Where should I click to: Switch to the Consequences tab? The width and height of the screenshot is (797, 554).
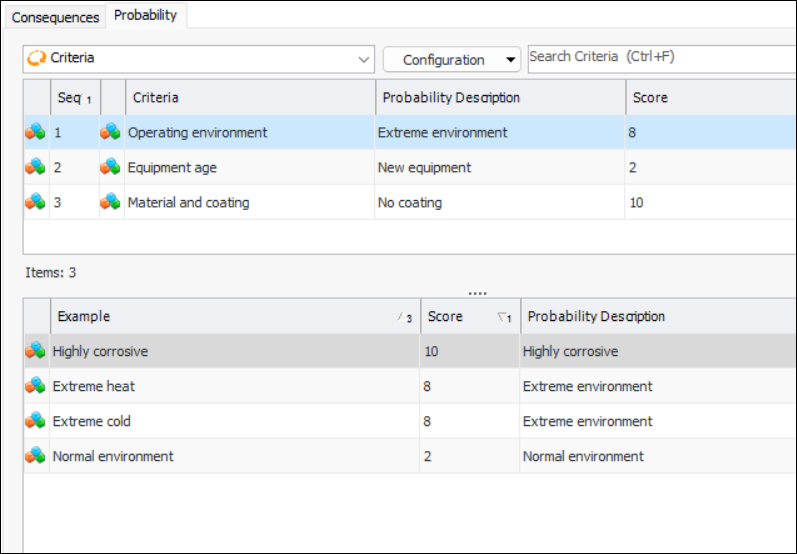point(56,17)
